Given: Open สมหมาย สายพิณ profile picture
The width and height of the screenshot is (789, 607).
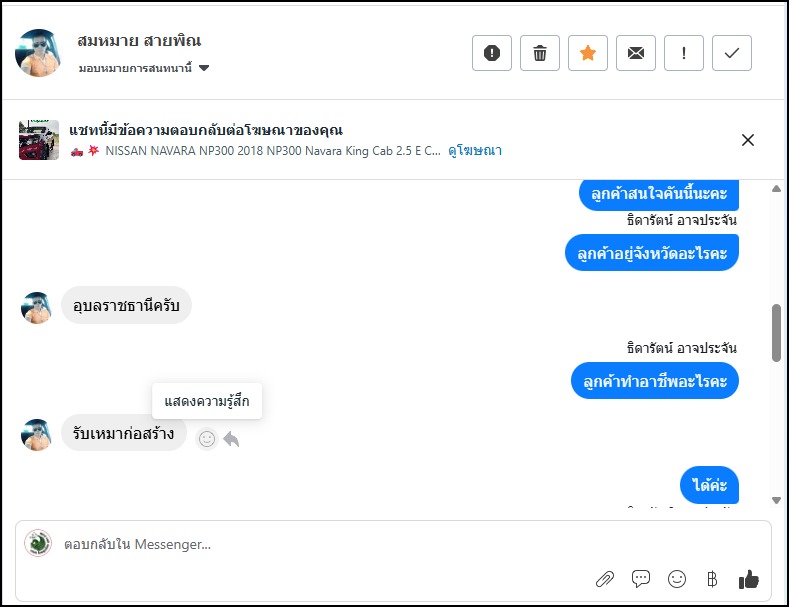Looking at the screenshot, I should click(41, 53).
